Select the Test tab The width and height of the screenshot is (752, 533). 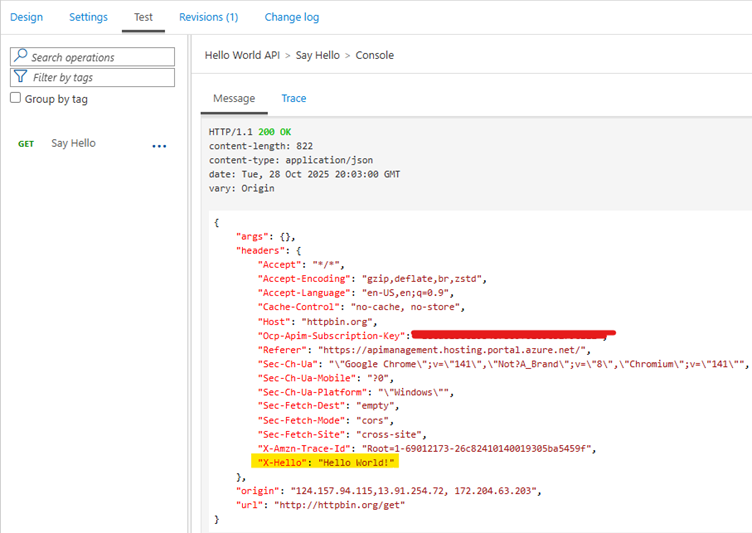point(143,17)
